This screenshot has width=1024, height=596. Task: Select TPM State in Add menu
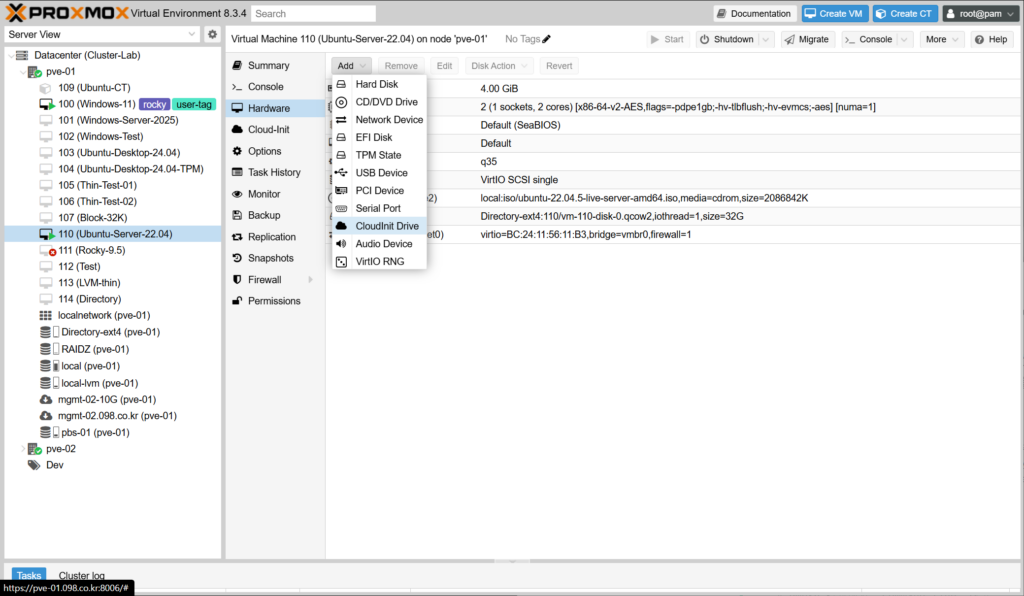[x=378, y=155]
